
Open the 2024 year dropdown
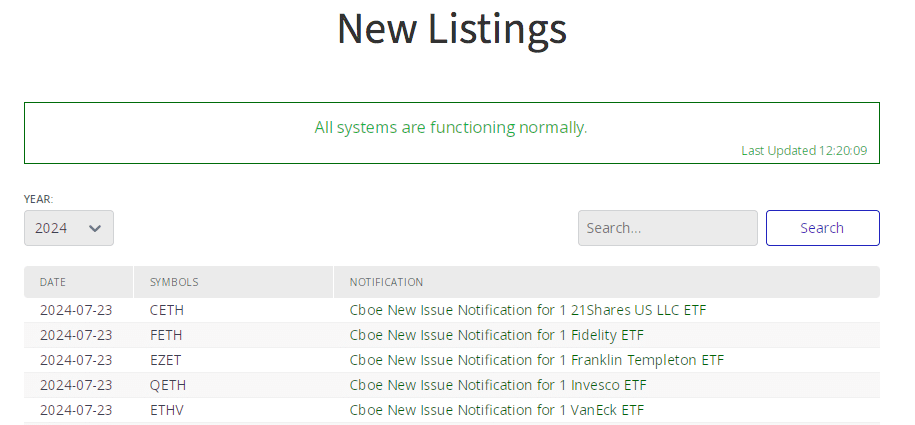(x=69, y=228)
